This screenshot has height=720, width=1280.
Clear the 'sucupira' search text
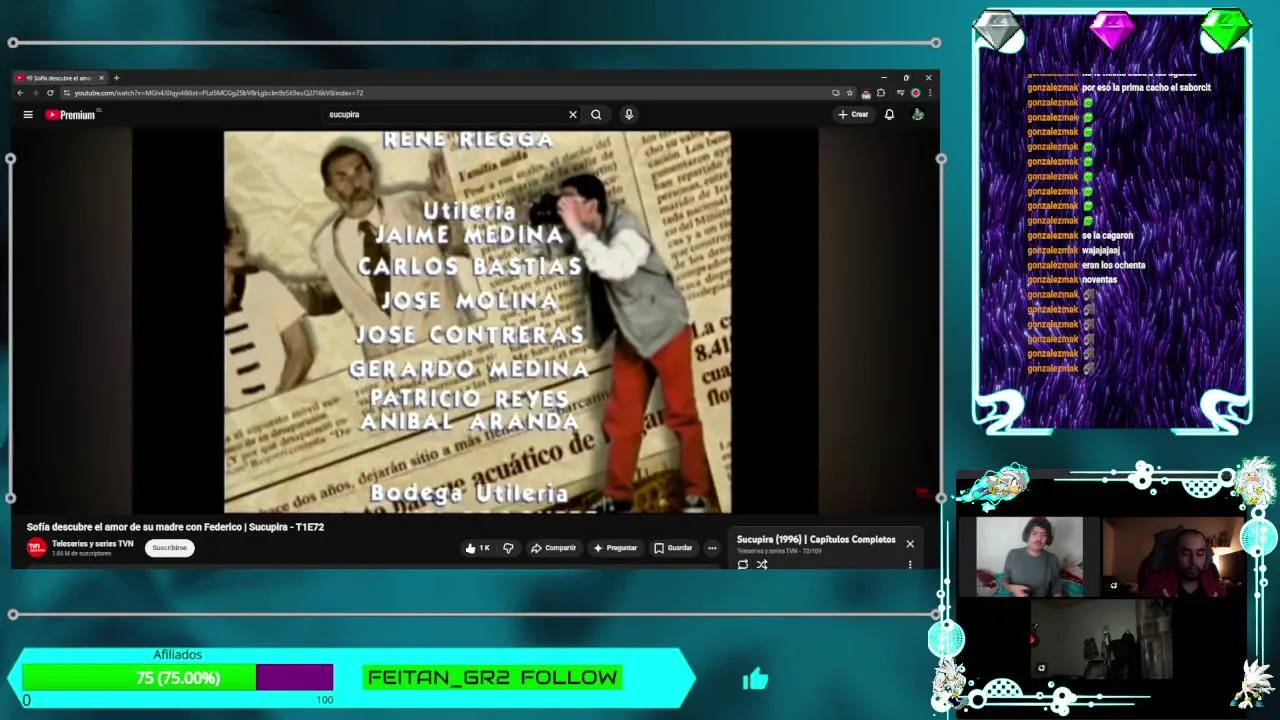[x=573, y=114]
